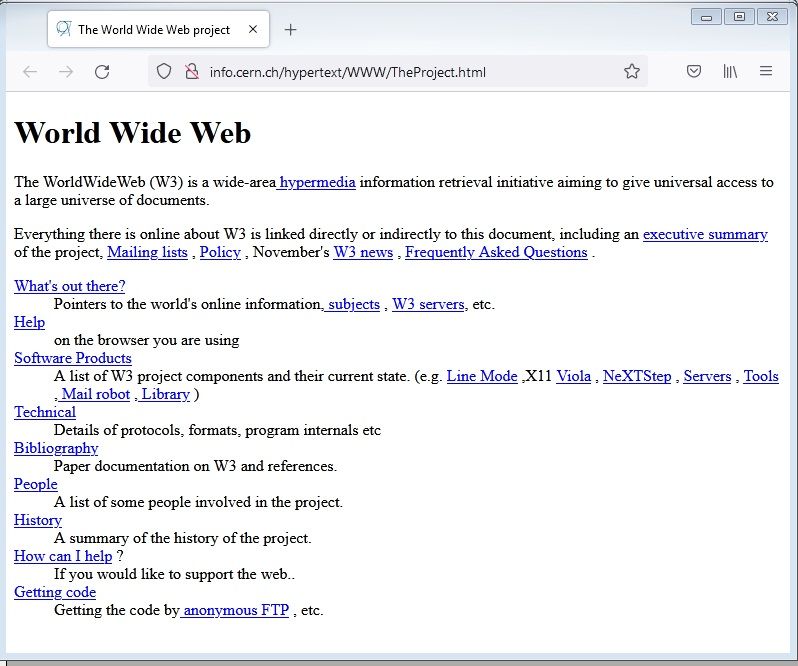The image size is (798, 666).
Task: Click the address bar URL field
Action: point(400,71)
